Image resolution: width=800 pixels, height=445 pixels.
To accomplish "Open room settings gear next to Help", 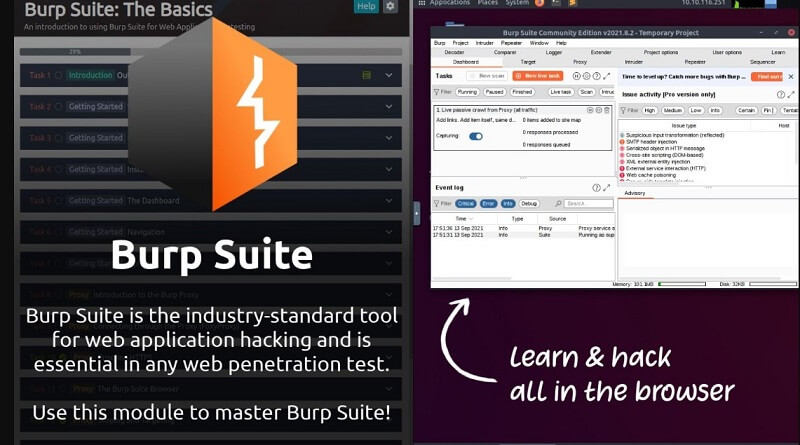I will pos(390,6).
